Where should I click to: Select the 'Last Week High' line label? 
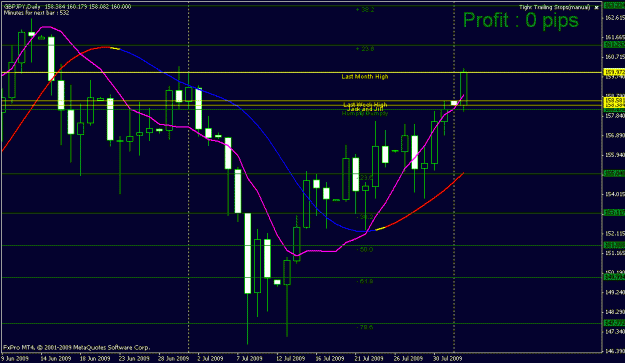coord(365,104)
